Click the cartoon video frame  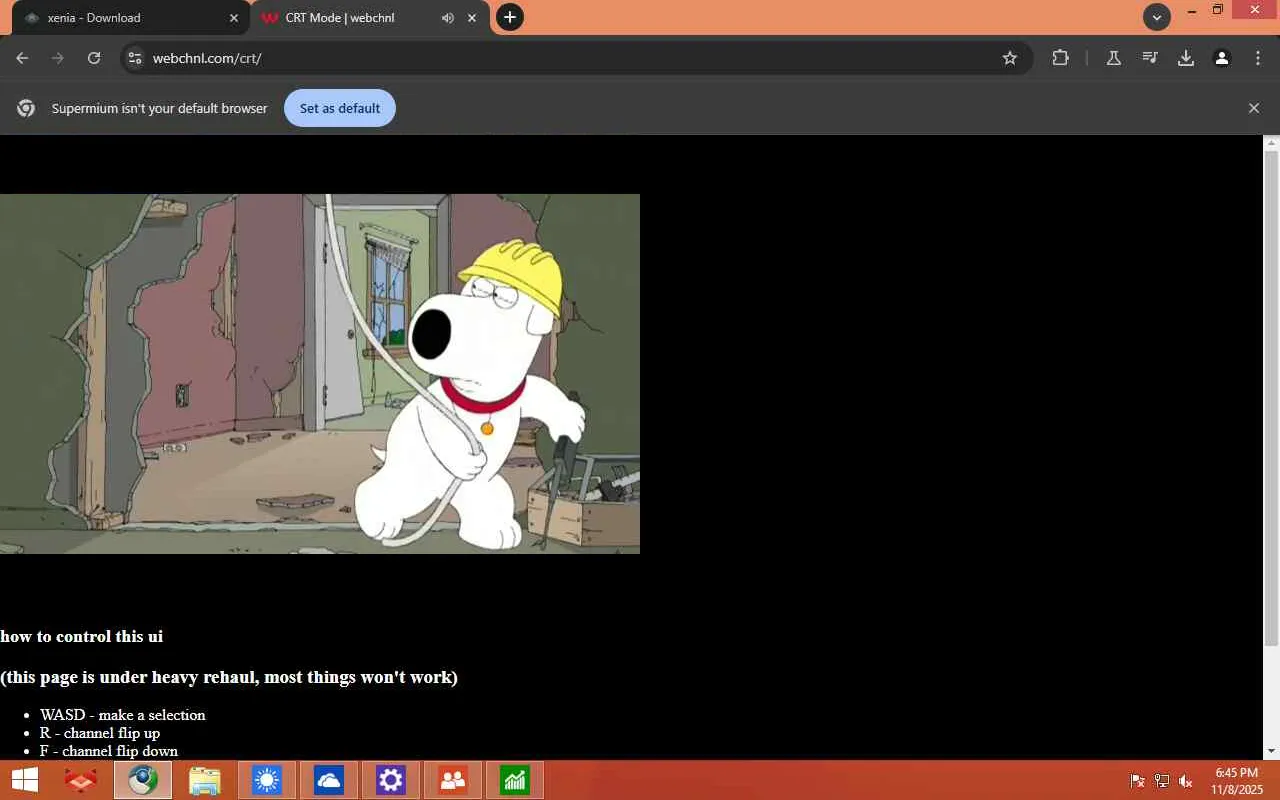coord(320,374)
